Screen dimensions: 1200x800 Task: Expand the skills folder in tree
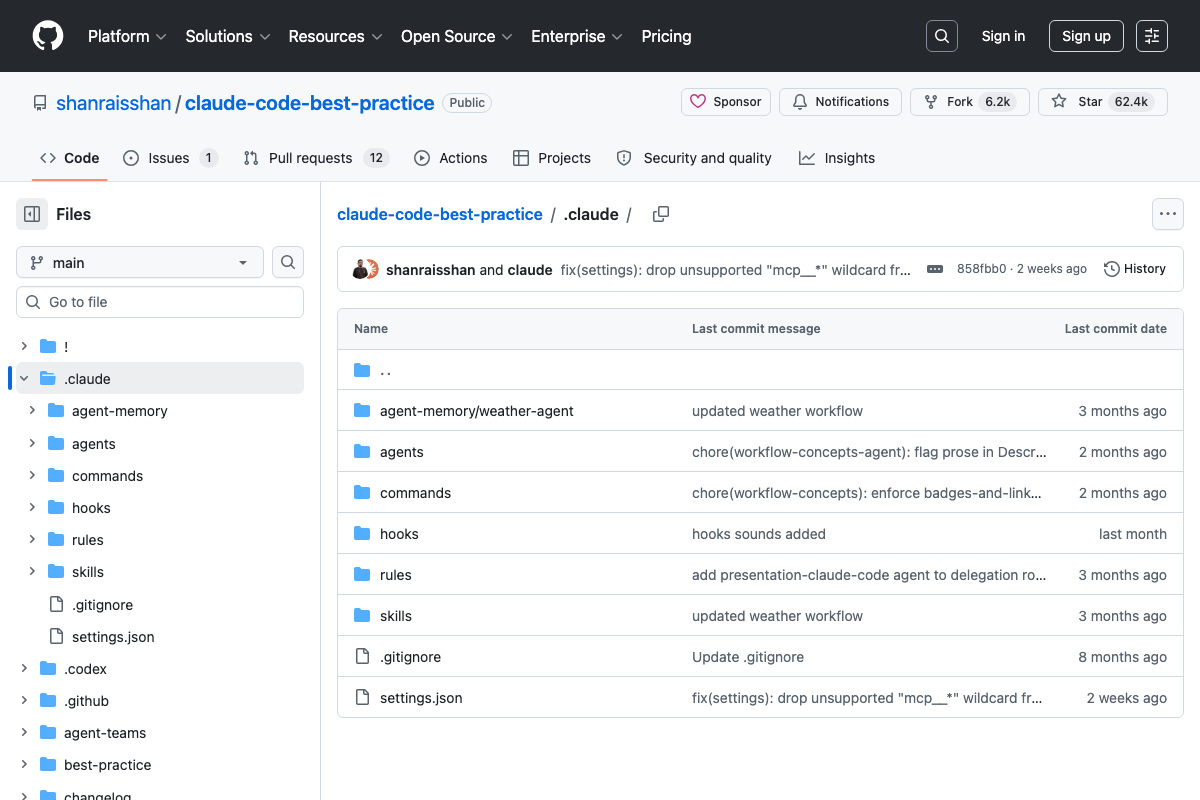point(32,571)
